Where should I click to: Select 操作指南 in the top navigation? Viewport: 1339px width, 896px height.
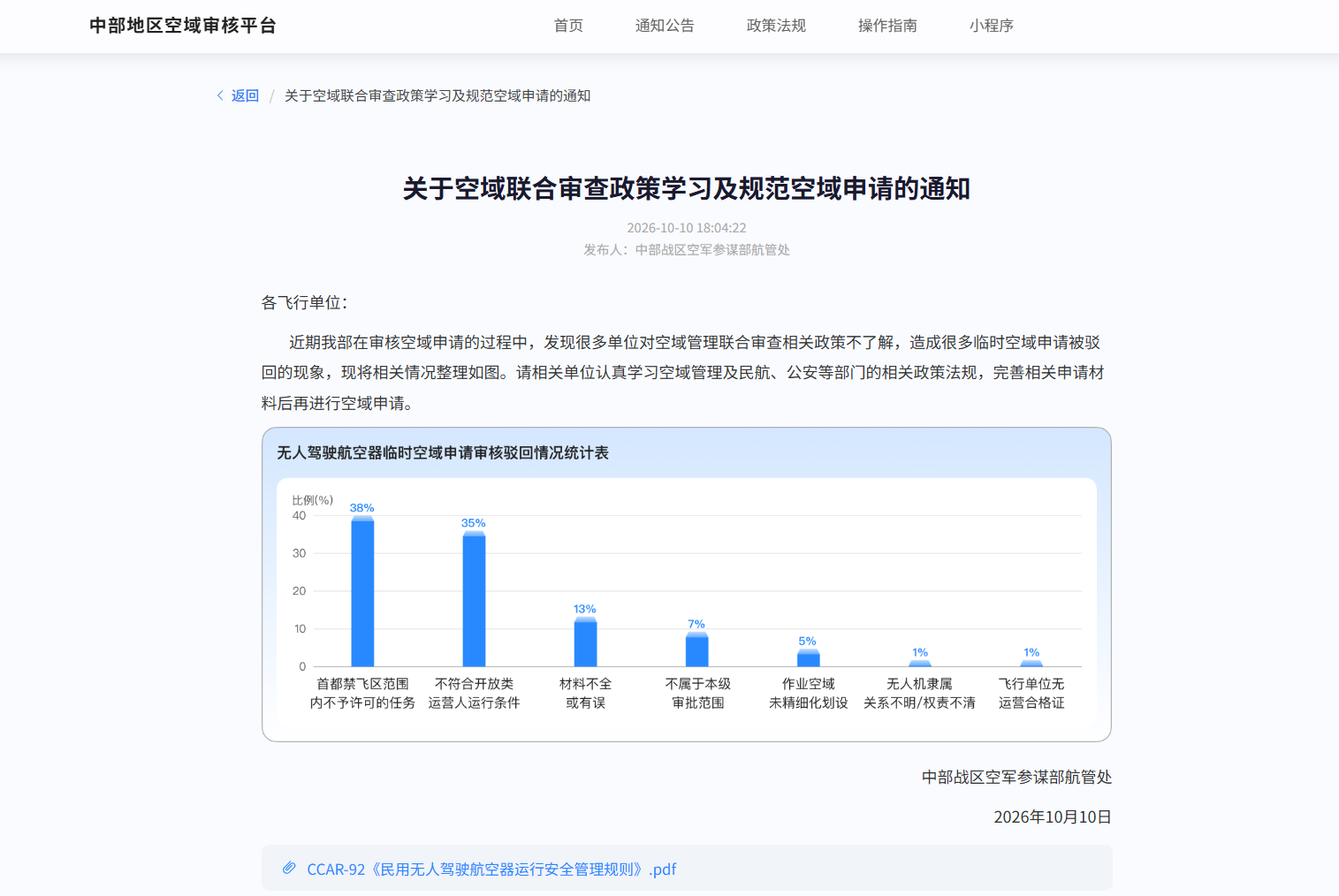(x=887, y=26)
